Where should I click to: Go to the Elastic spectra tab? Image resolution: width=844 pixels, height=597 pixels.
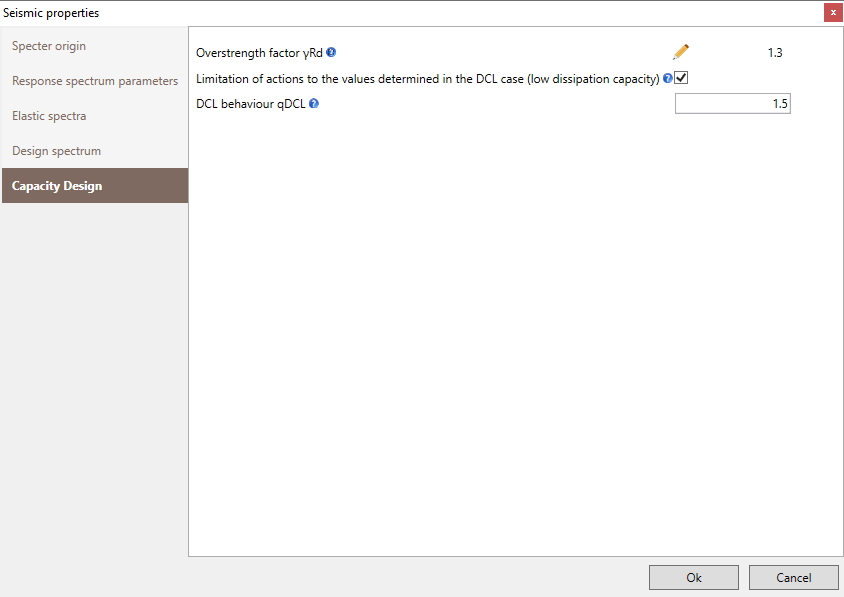point(95,116)
